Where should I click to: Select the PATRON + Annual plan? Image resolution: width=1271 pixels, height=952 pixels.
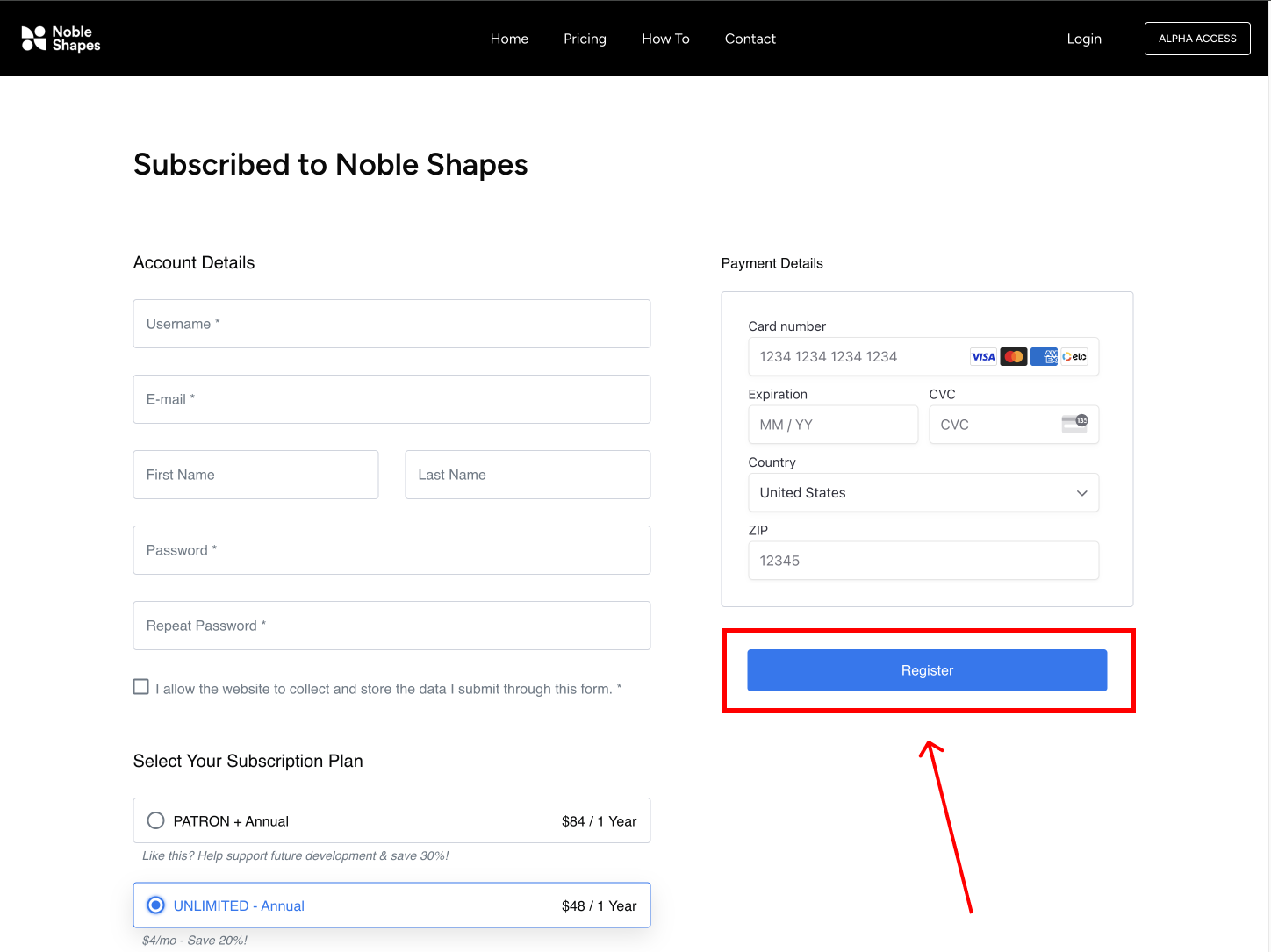(155, 820)
